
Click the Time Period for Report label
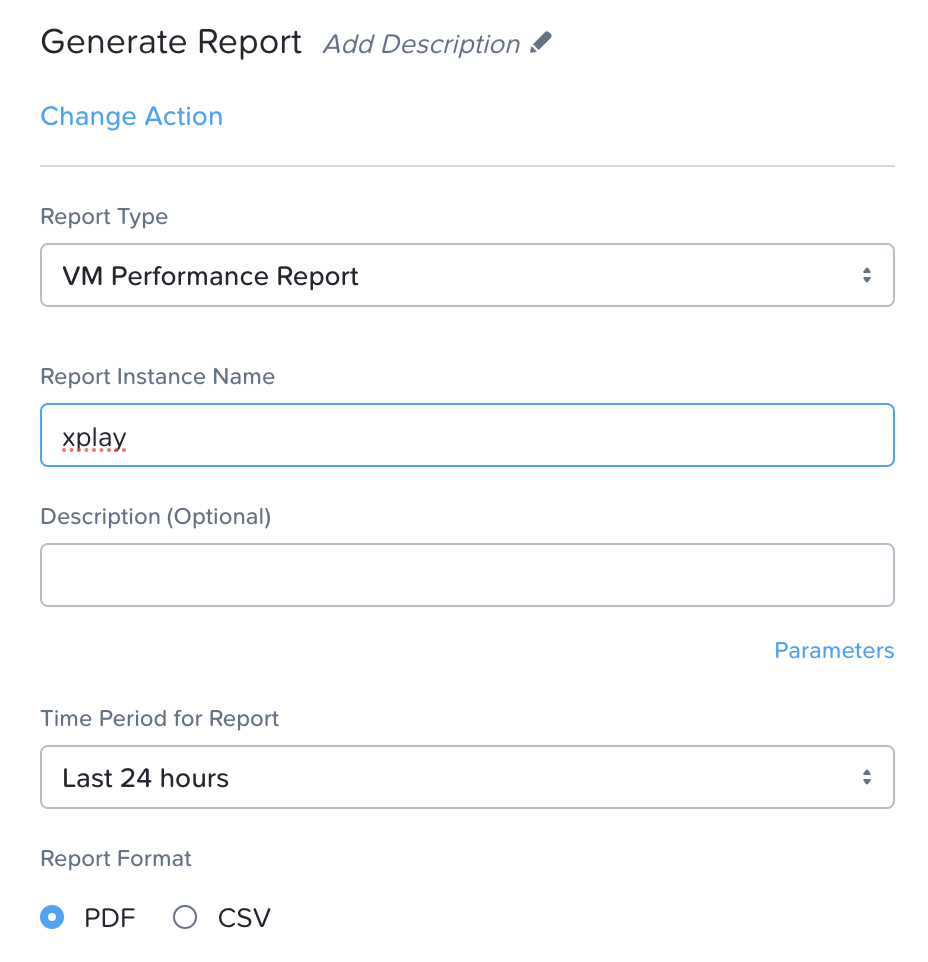coord(159,719)
